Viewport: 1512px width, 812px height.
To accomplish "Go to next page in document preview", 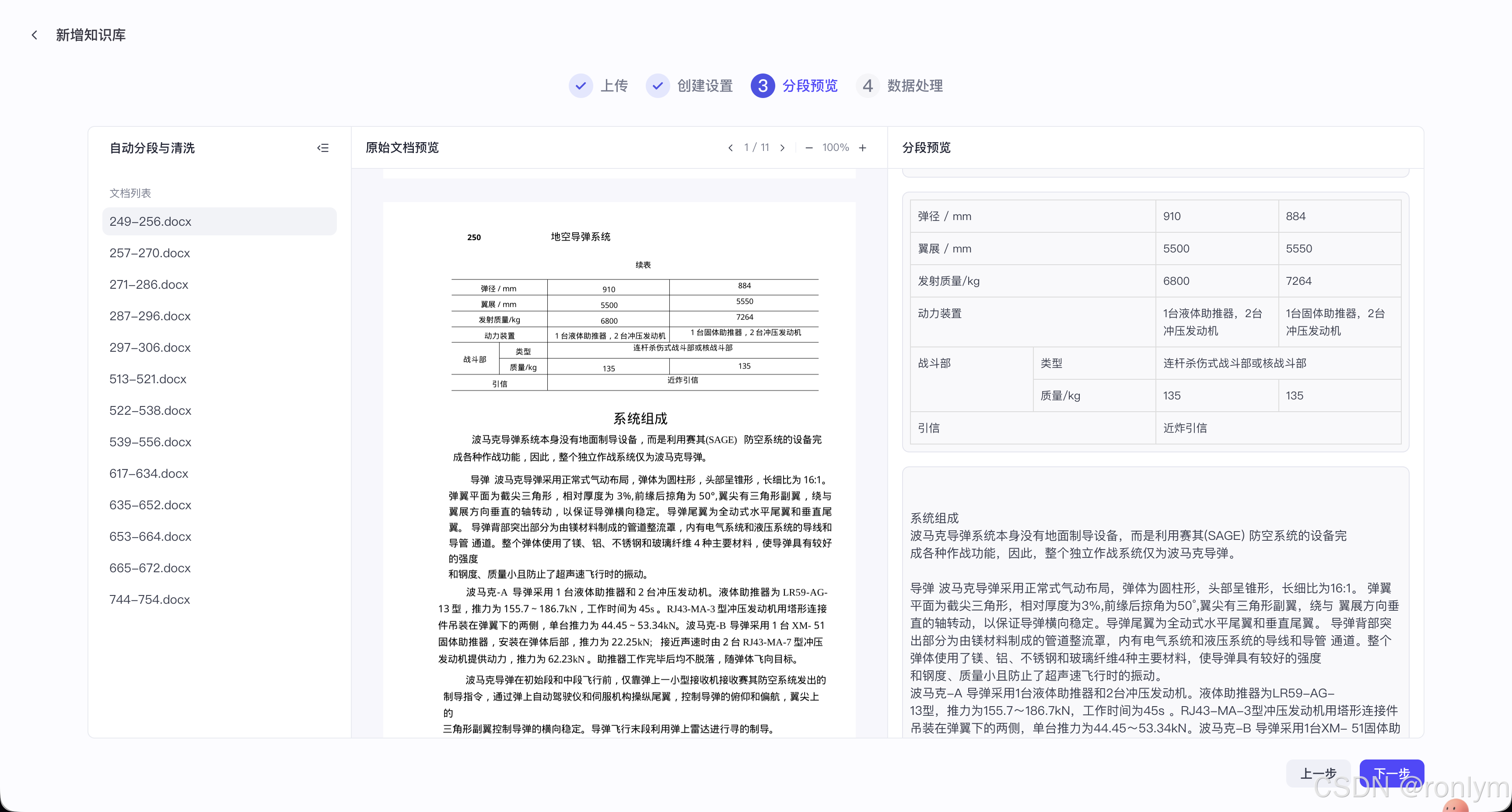I will click(782, 148).
